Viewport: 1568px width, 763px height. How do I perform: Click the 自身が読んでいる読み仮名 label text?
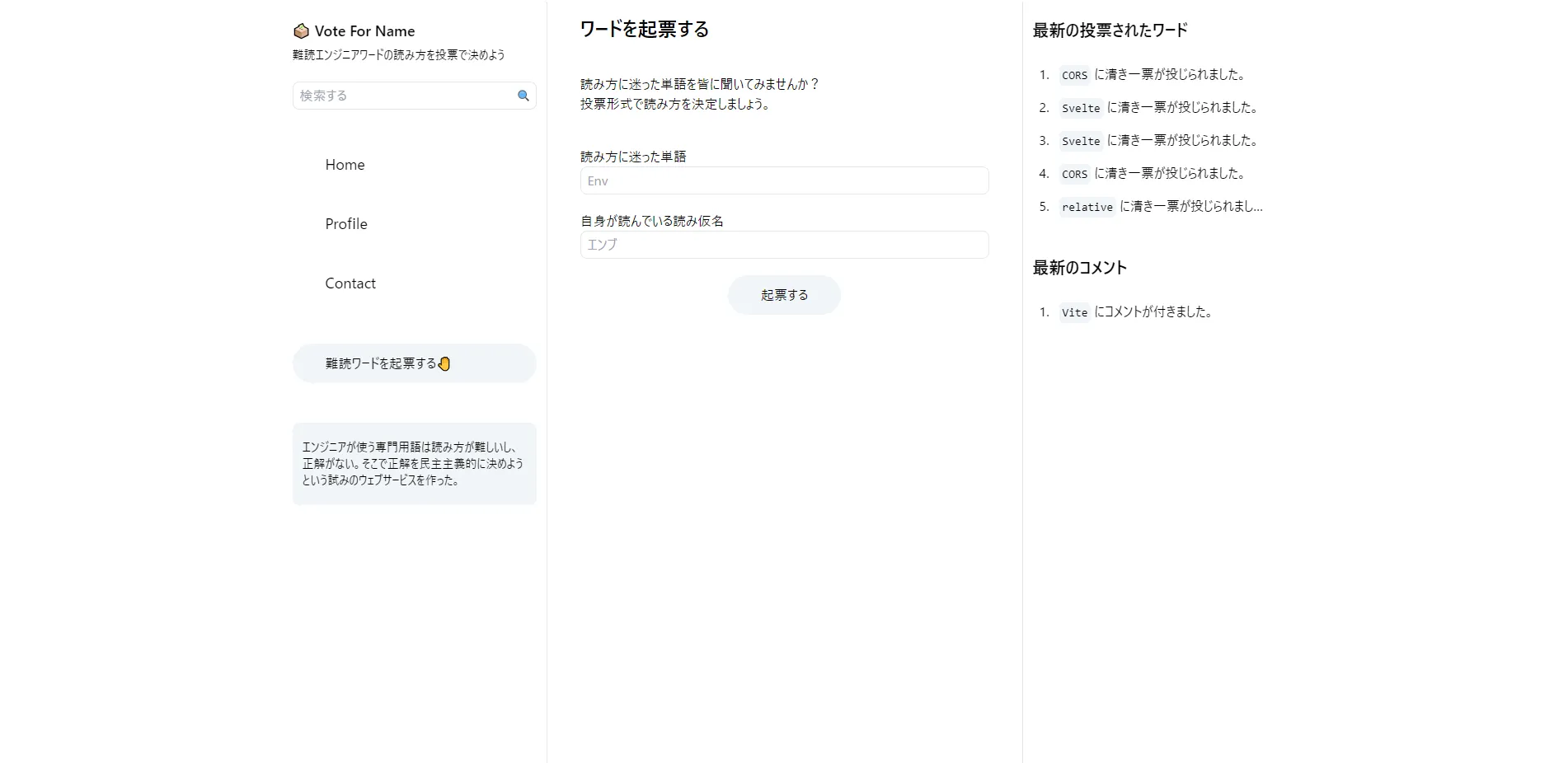[x=652, y=221]
